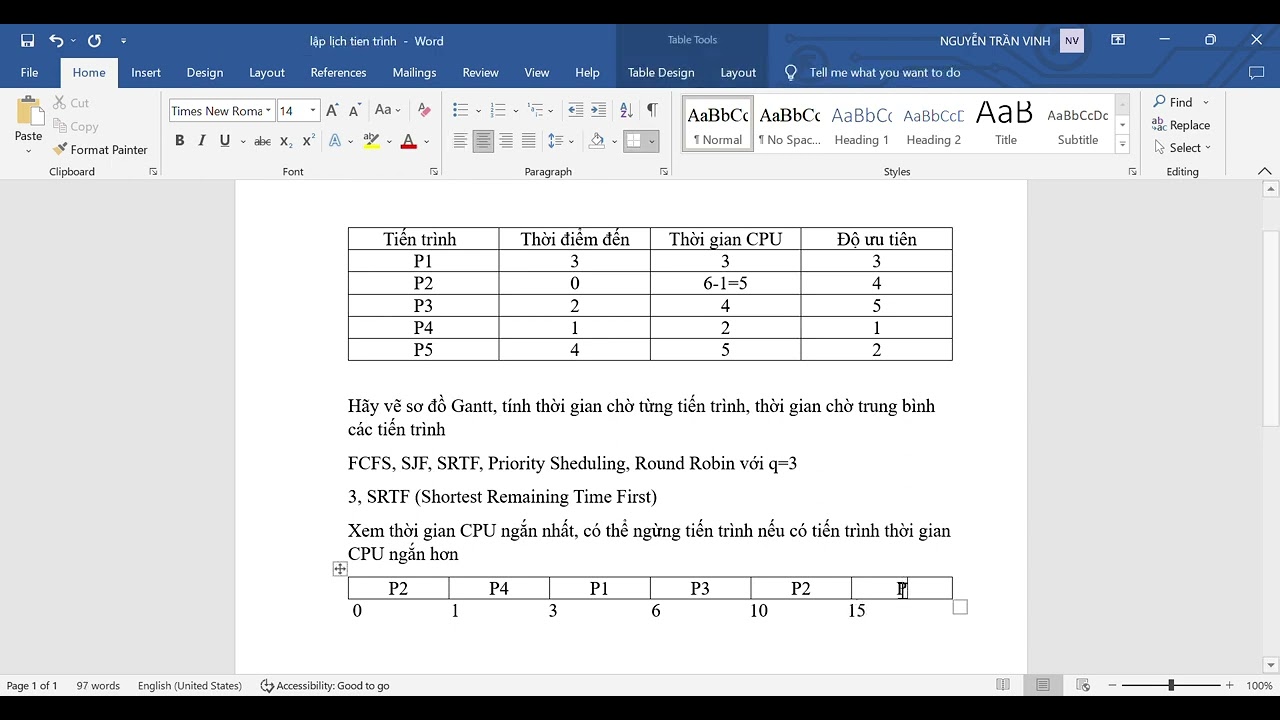This screenshot has width=1280, height=720.
Task: Justify the paragraph text
Action: click(529, 141)
